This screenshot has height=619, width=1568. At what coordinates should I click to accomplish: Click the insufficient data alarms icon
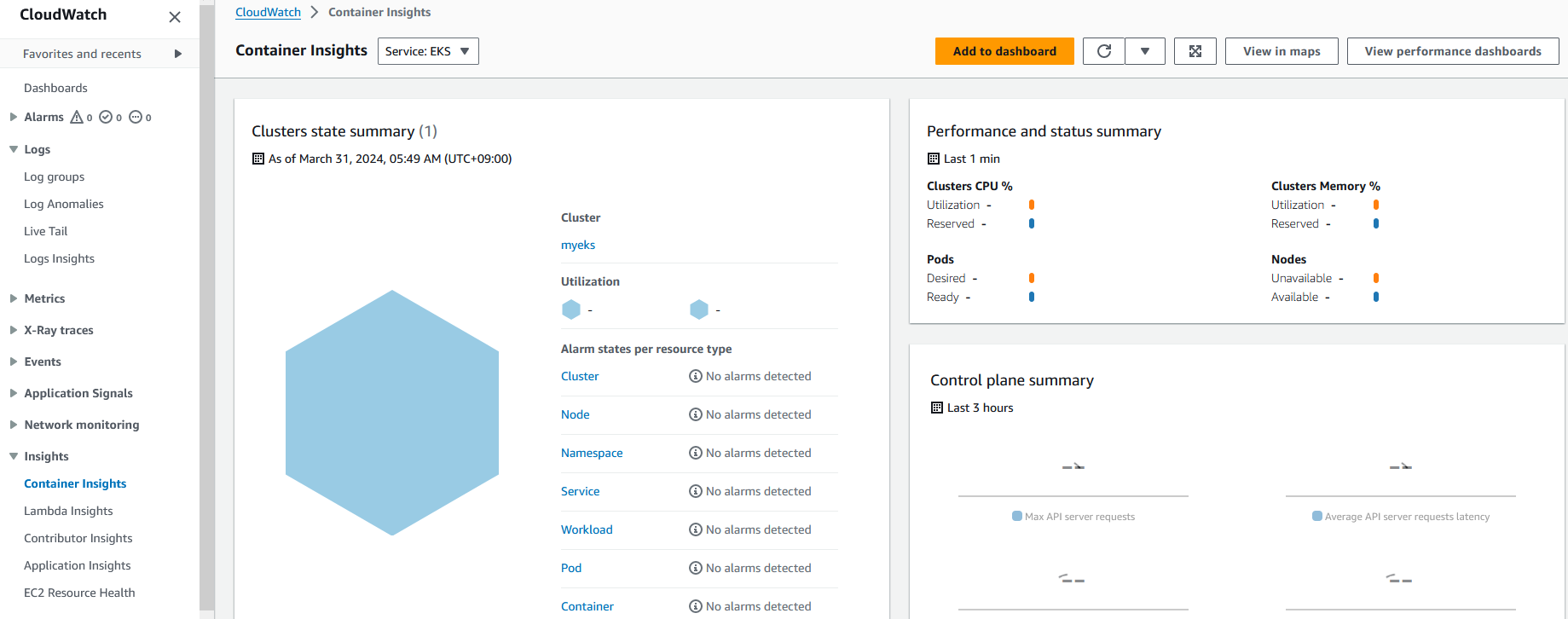tap(136, 117)
